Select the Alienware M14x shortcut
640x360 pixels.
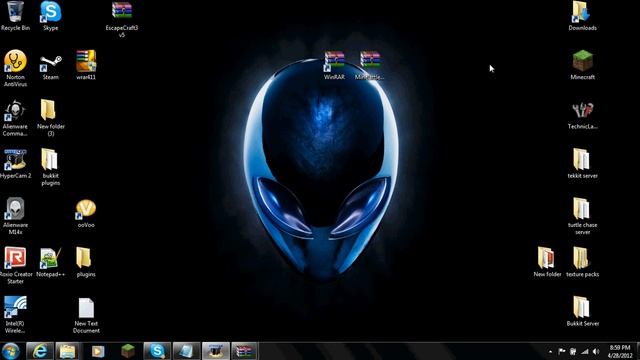click(x=15, y=216)
